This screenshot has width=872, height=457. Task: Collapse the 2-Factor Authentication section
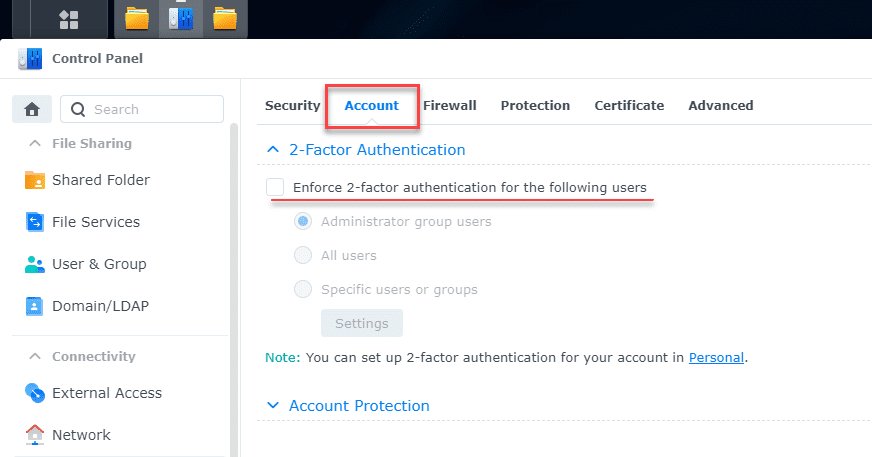(272, 150)
